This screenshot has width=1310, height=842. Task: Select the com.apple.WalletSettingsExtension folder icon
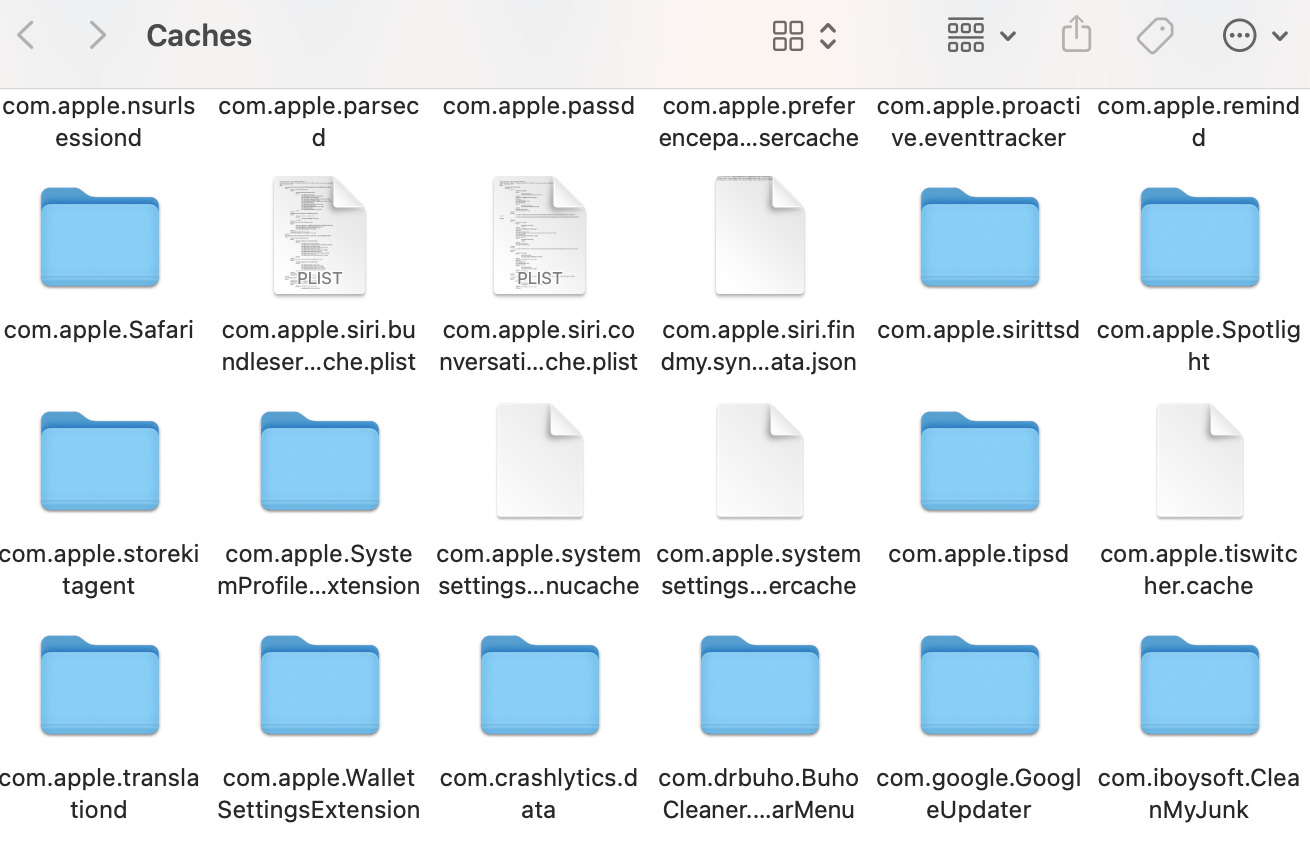pos(319,685)
